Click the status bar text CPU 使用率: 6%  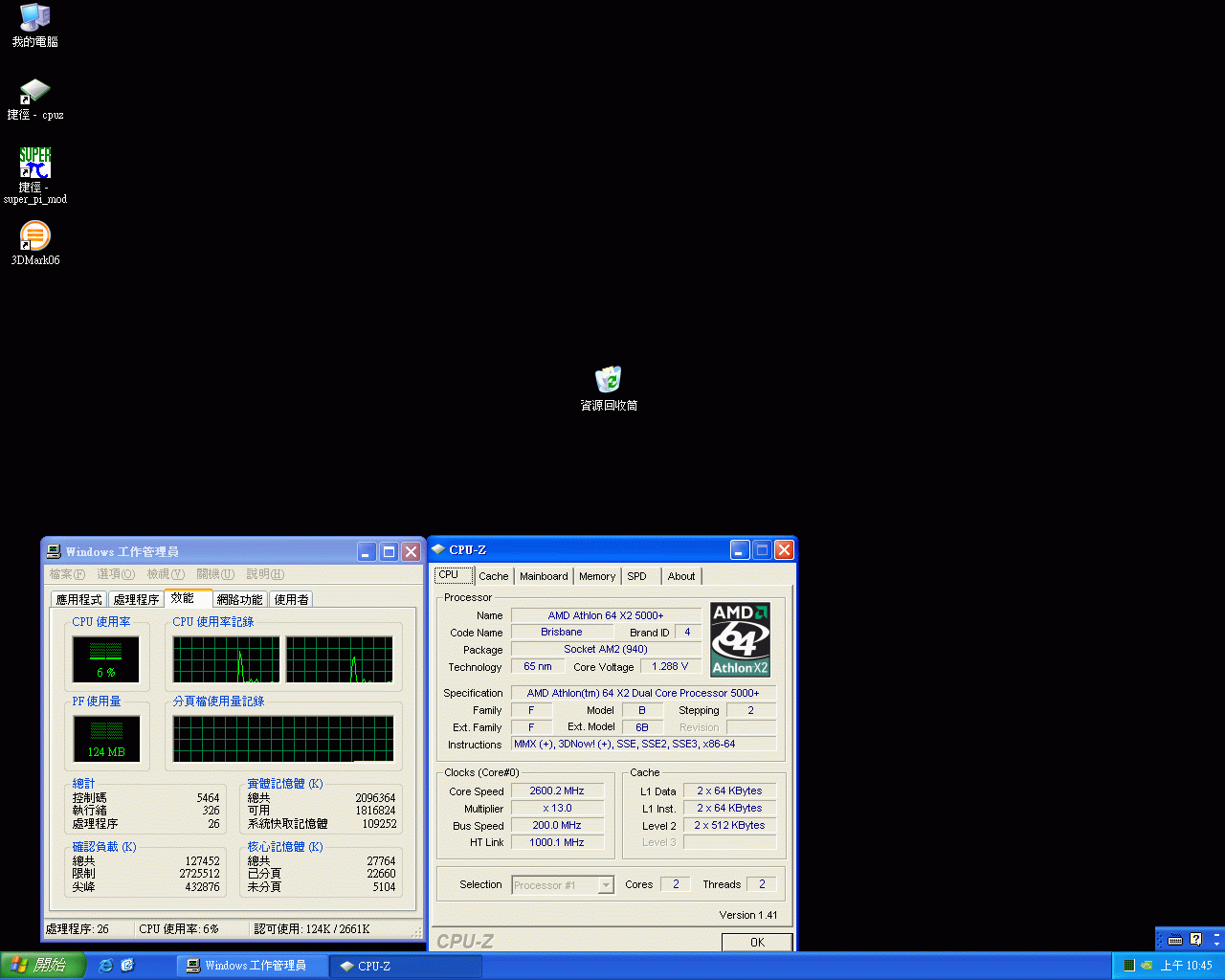[179, 928]
